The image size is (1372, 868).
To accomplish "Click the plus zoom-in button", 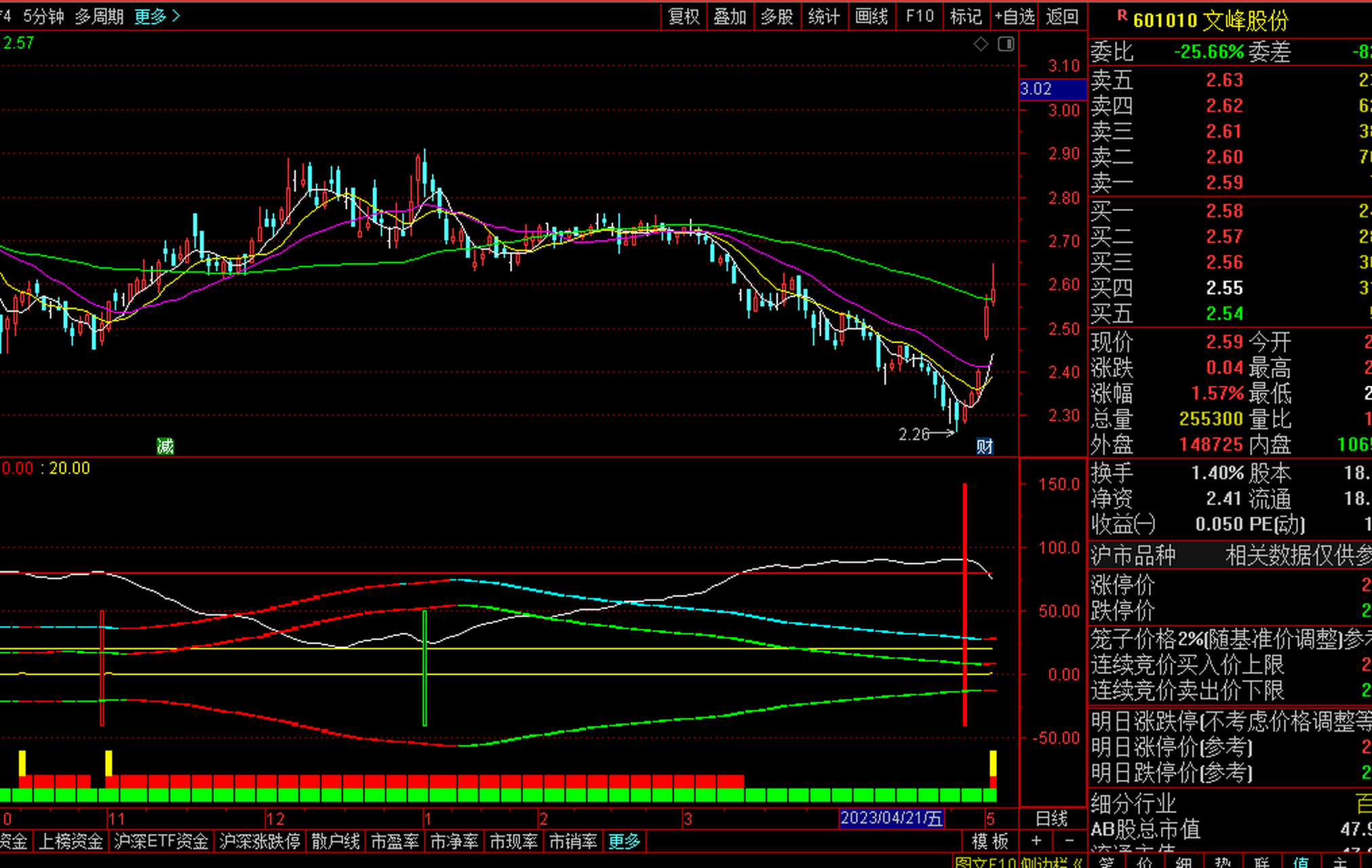I will 1036,841.
